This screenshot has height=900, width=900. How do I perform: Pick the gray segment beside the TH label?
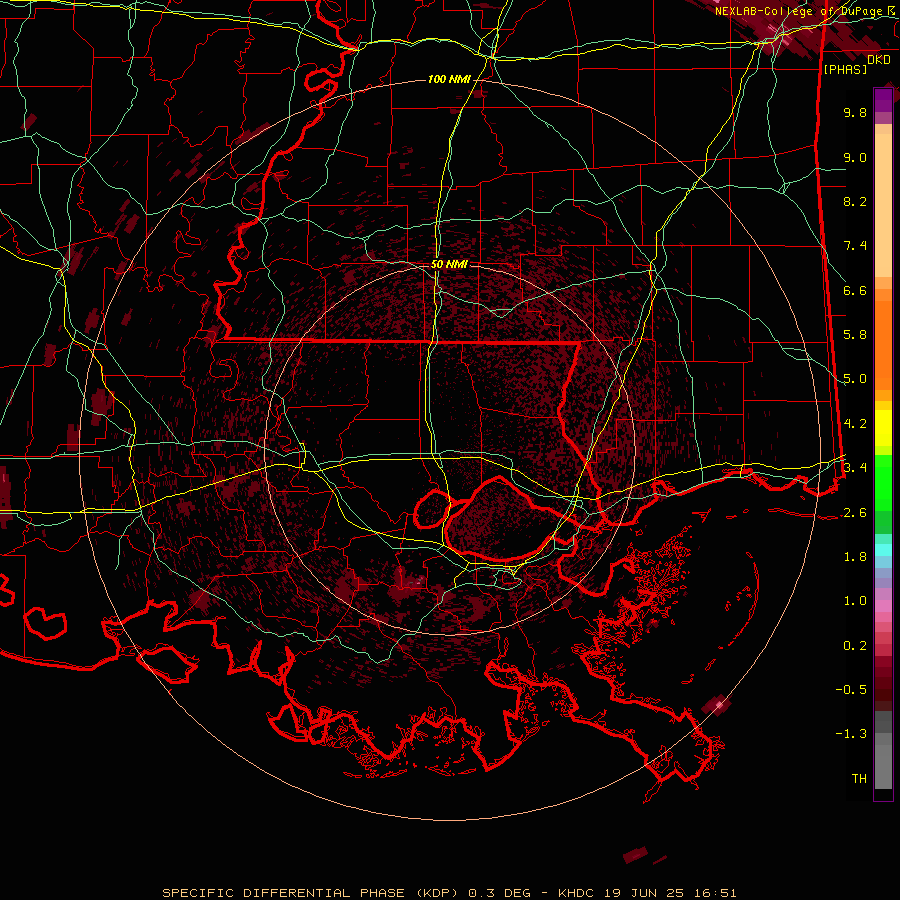[883, 767]
